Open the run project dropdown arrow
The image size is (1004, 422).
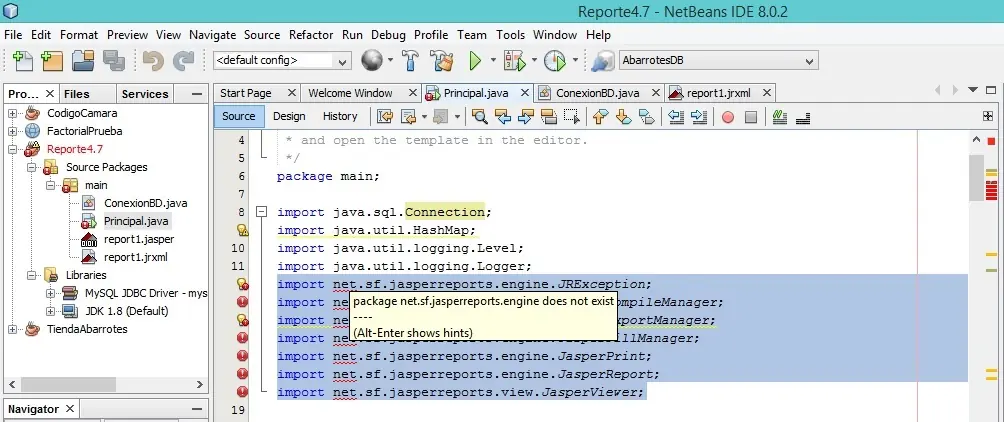pos(493,61)
